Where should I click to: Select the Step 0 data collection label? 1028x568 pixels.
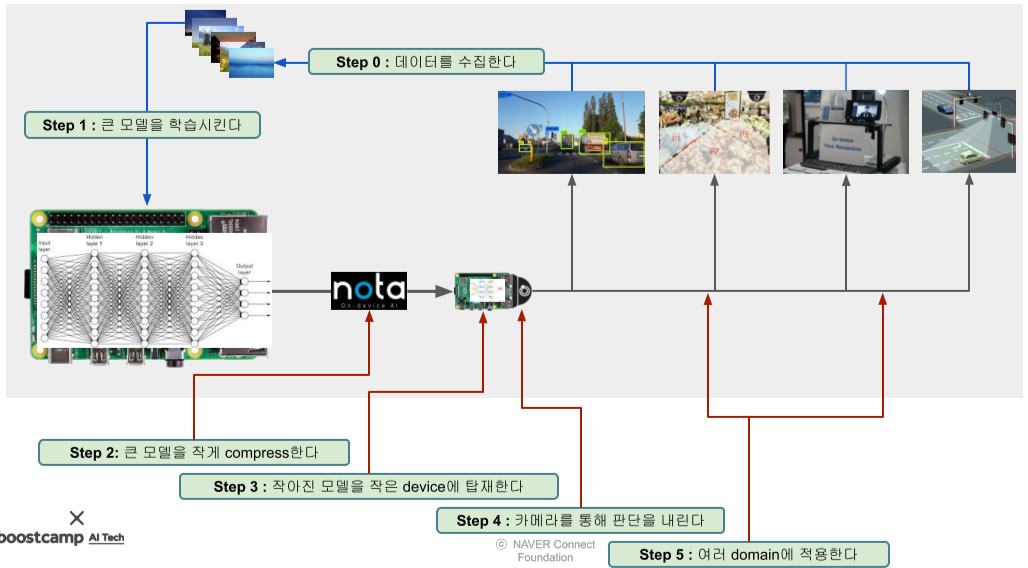pos(426,62)
